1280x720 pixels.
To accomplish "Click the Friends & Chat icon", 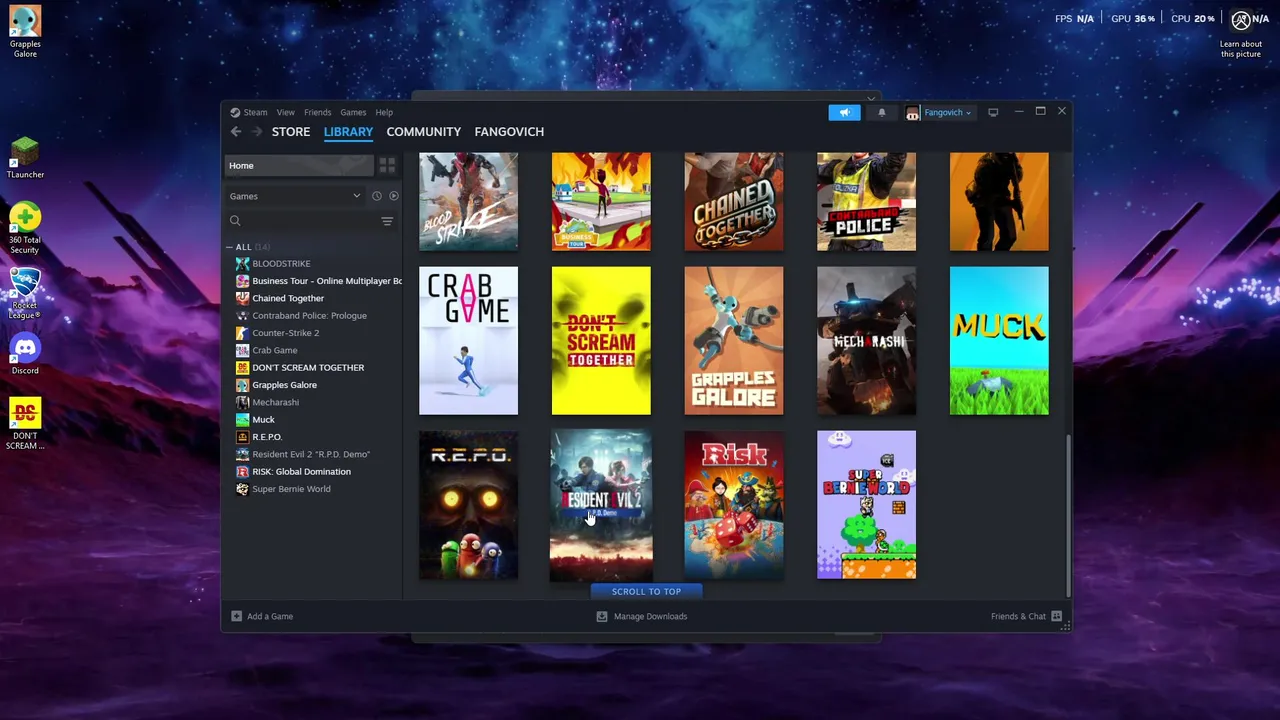I will [1056, 616].
